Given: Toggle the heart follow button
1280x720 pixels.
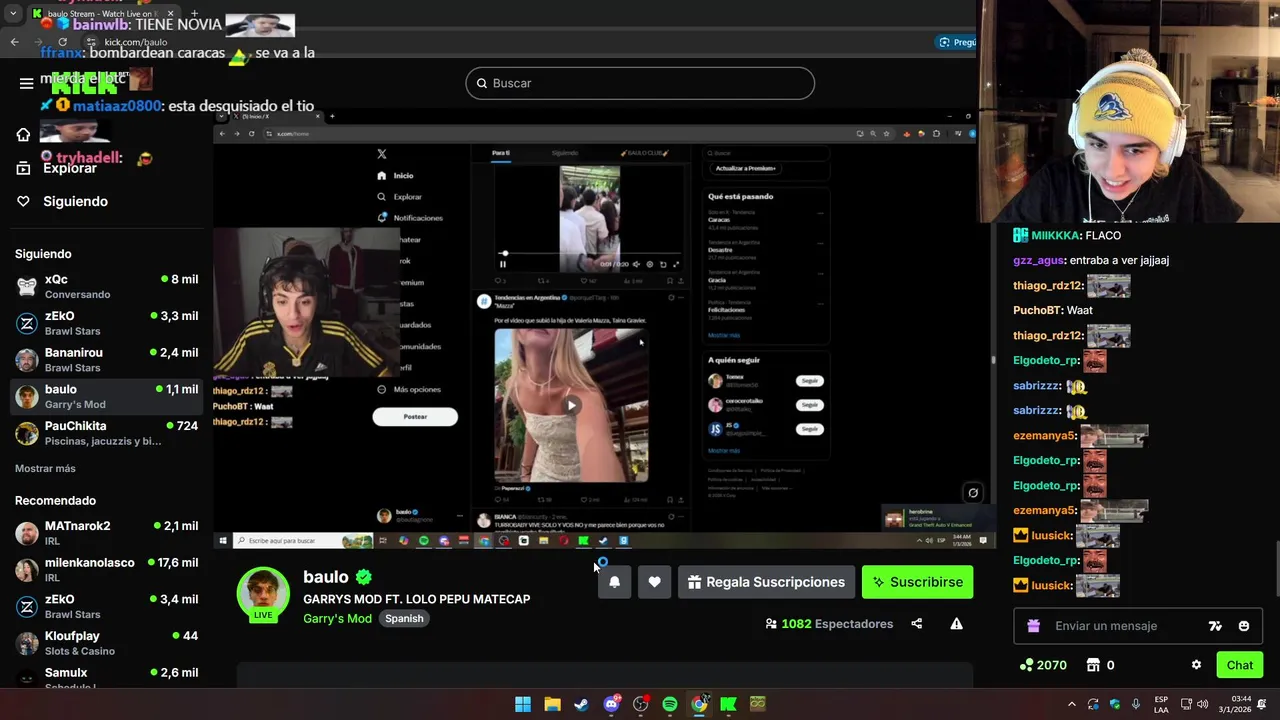Looking at the screenshot, I should pos(654,582).
